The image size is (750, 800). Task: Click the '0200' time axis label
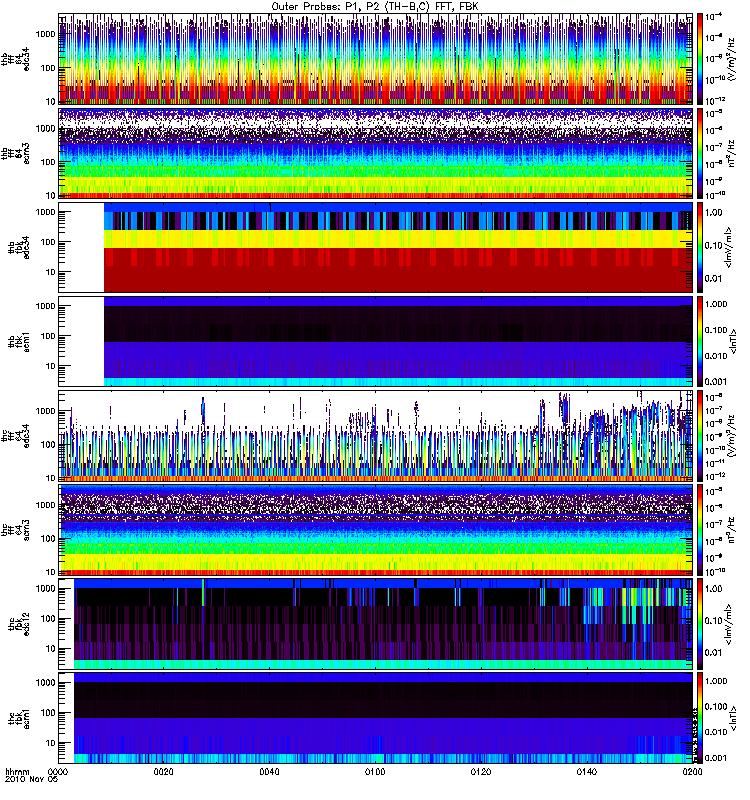[x=692, y=771]
